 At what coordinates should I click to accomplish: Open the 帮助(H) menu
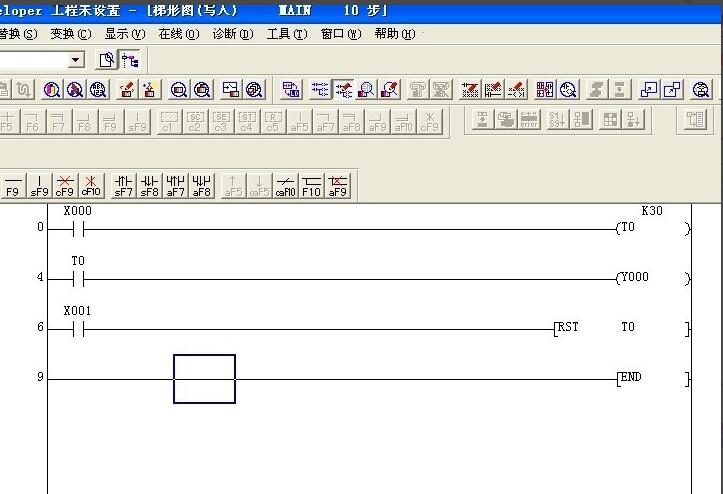(x=395, y=34)
